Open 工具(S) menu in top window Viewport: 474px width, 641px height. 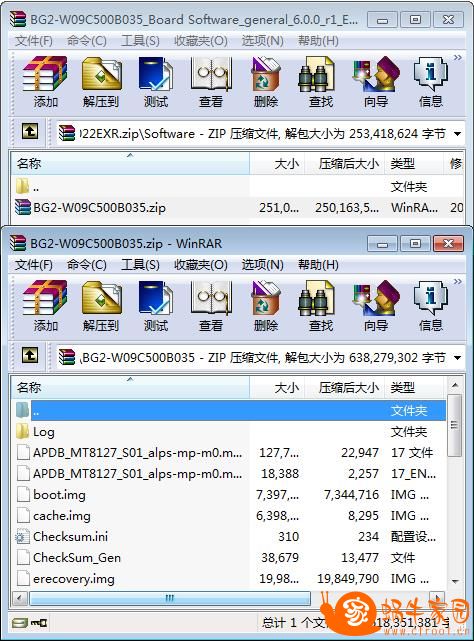(140, 41)
